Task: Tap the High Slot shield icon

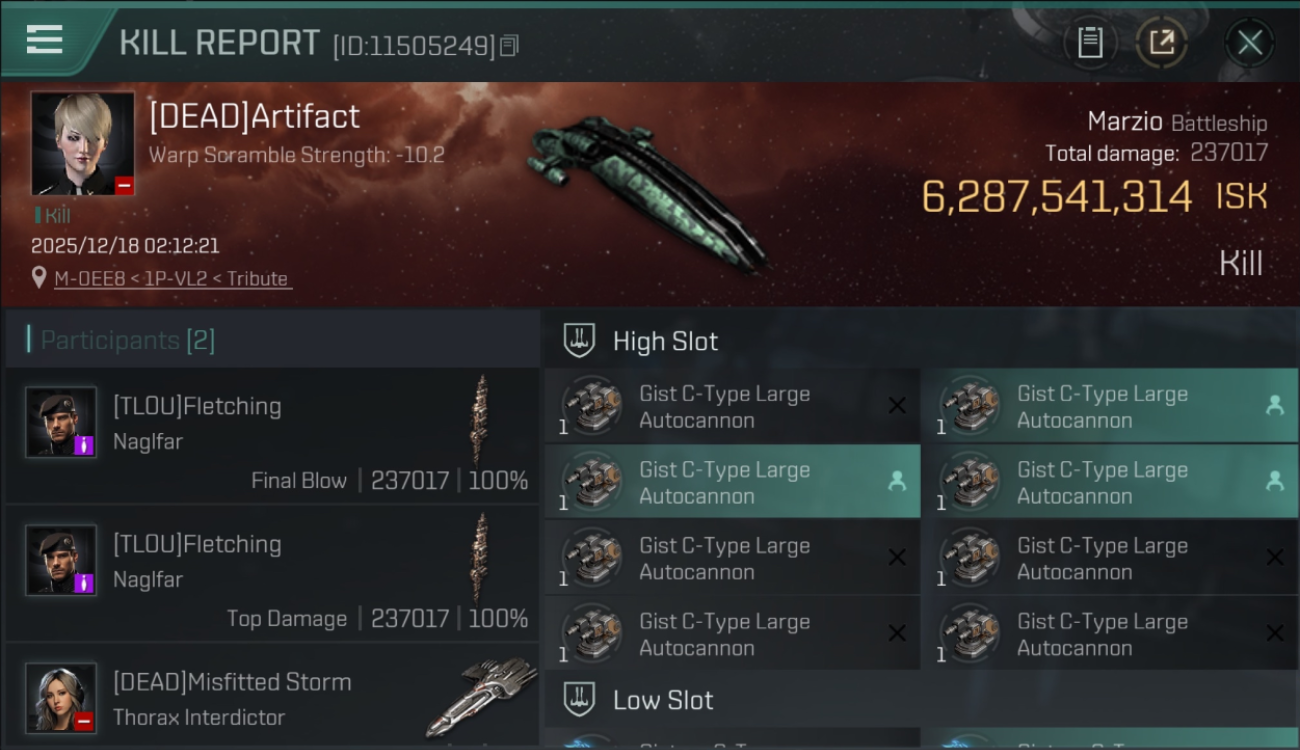Action: [580, 341]
